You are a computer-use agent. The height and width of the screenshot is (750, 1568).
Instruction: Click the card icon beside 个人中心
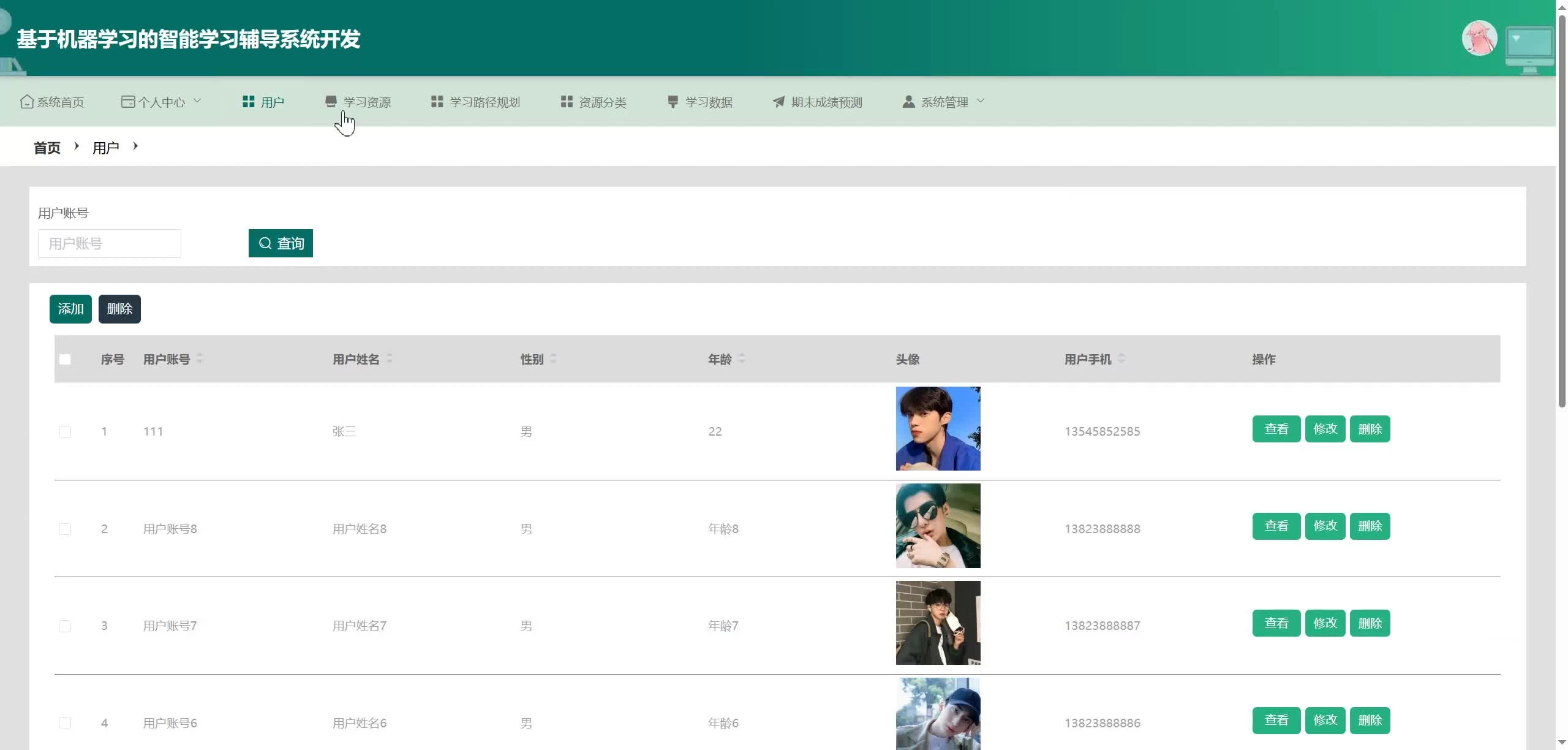pos(127,102)
